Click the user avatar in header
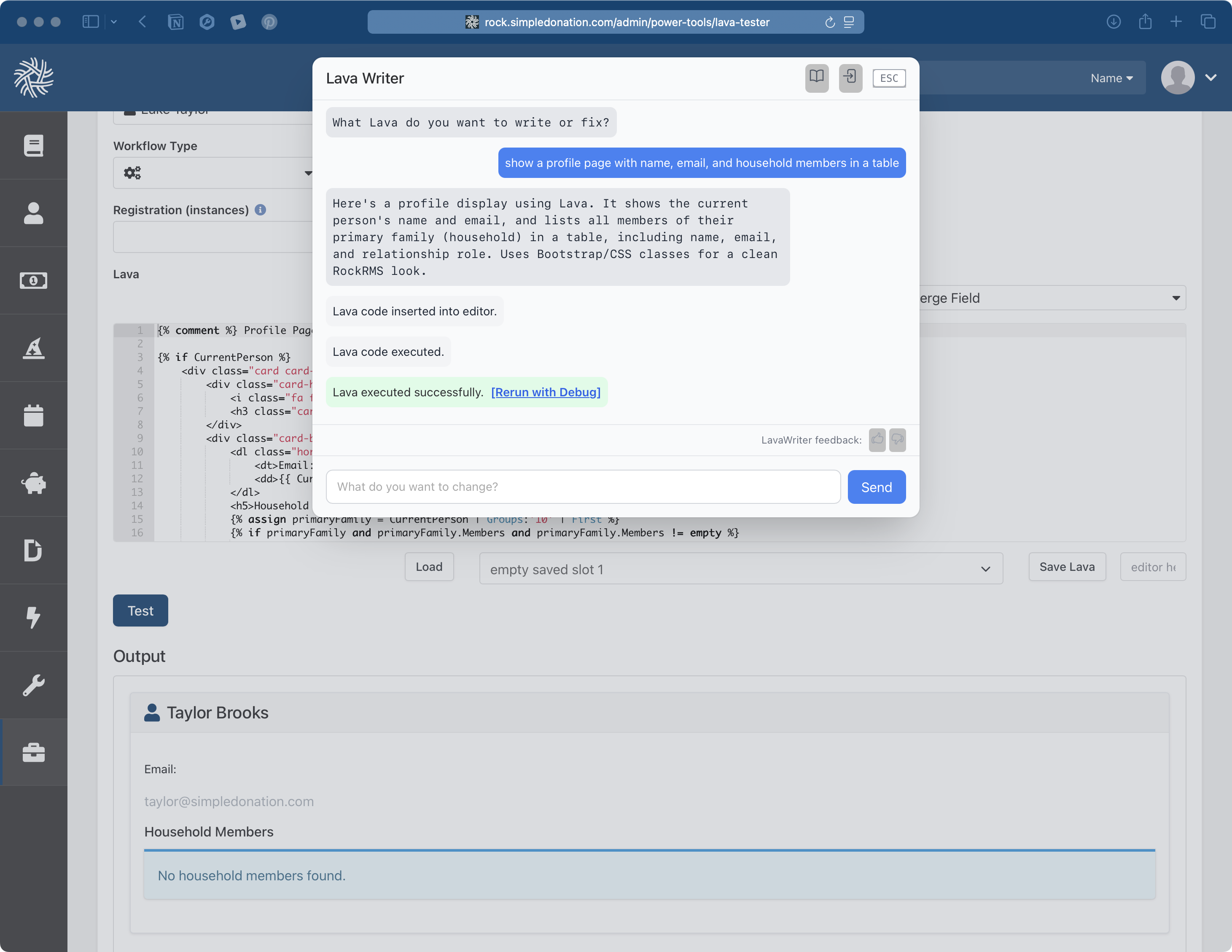The image size is (1232, 952). click(x=1177, y=78)
